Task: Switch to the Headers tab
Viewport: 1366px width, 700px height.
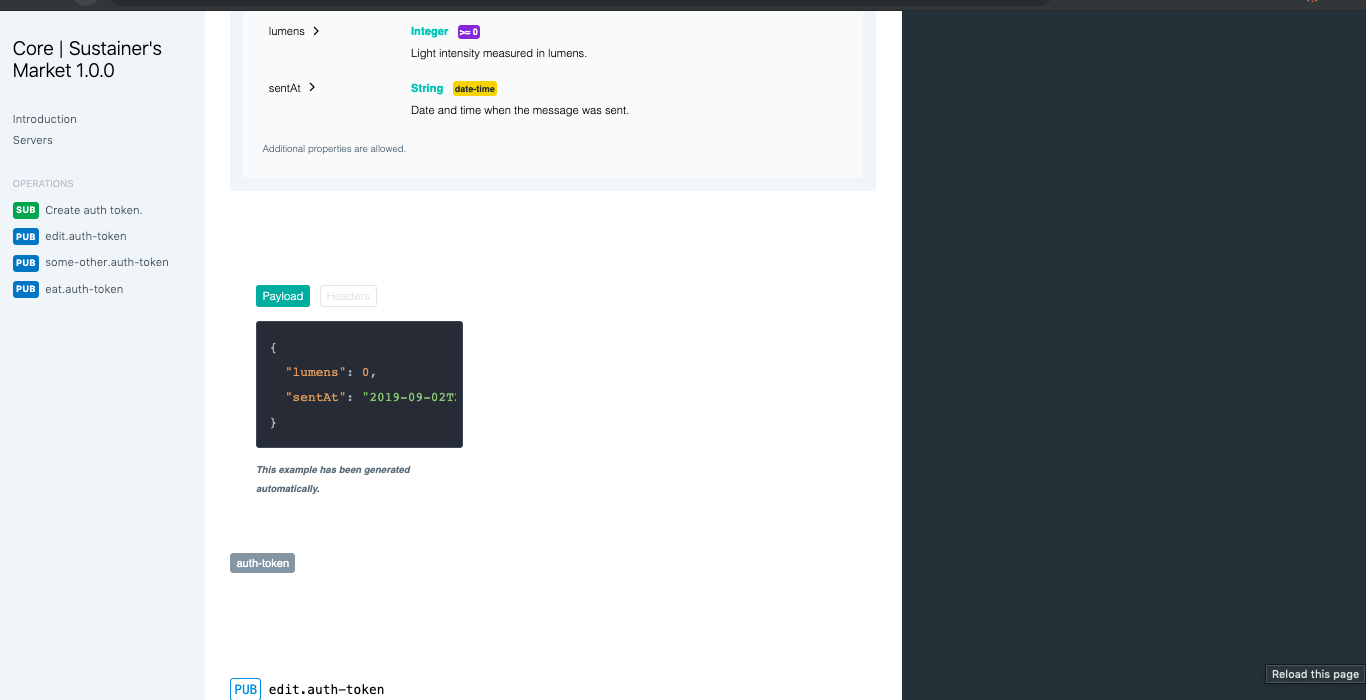Action: (348, 296)
